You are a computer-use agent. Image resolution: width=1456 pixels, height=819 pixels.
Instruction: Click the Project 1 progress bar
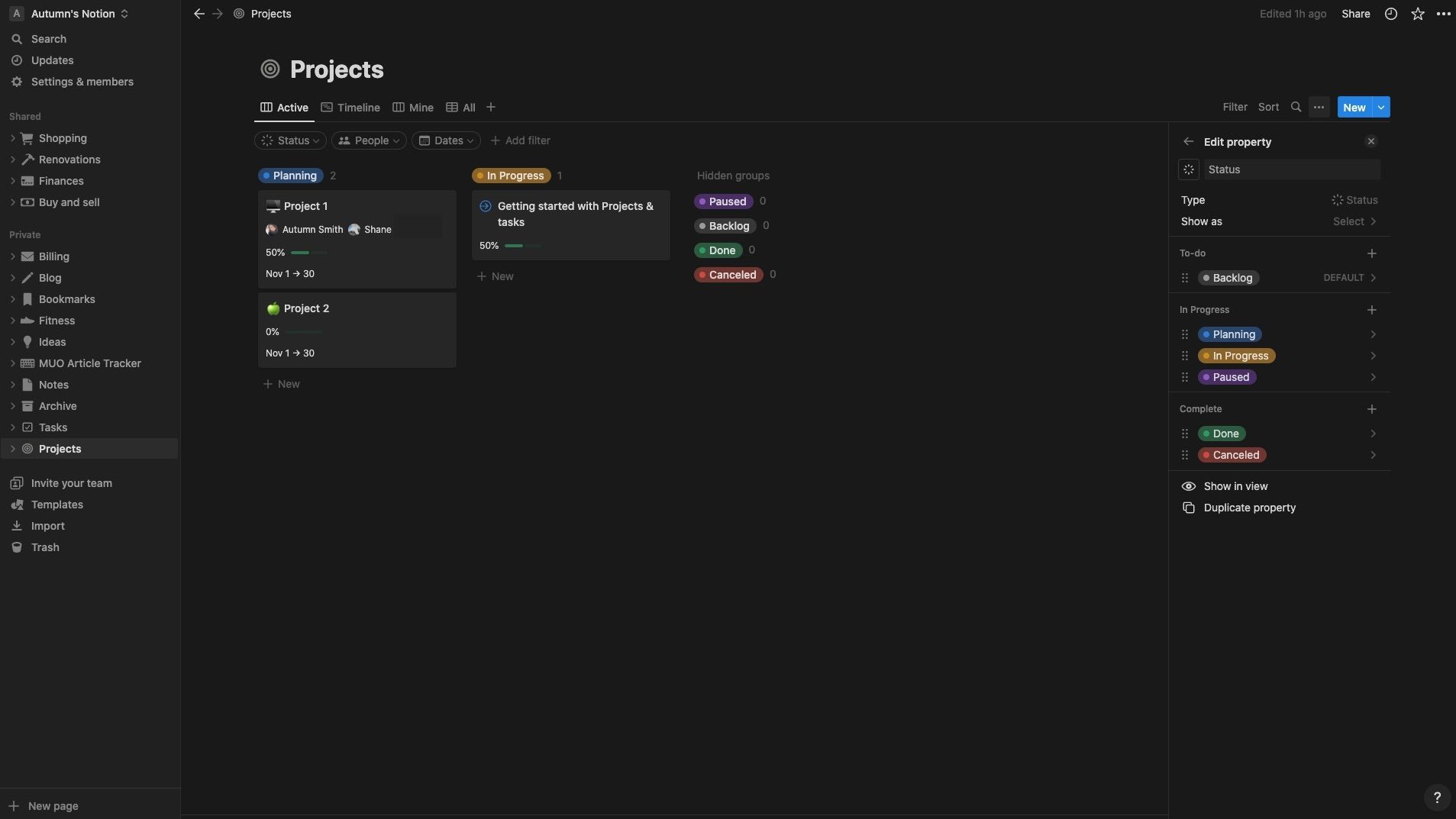coord(308,253)
